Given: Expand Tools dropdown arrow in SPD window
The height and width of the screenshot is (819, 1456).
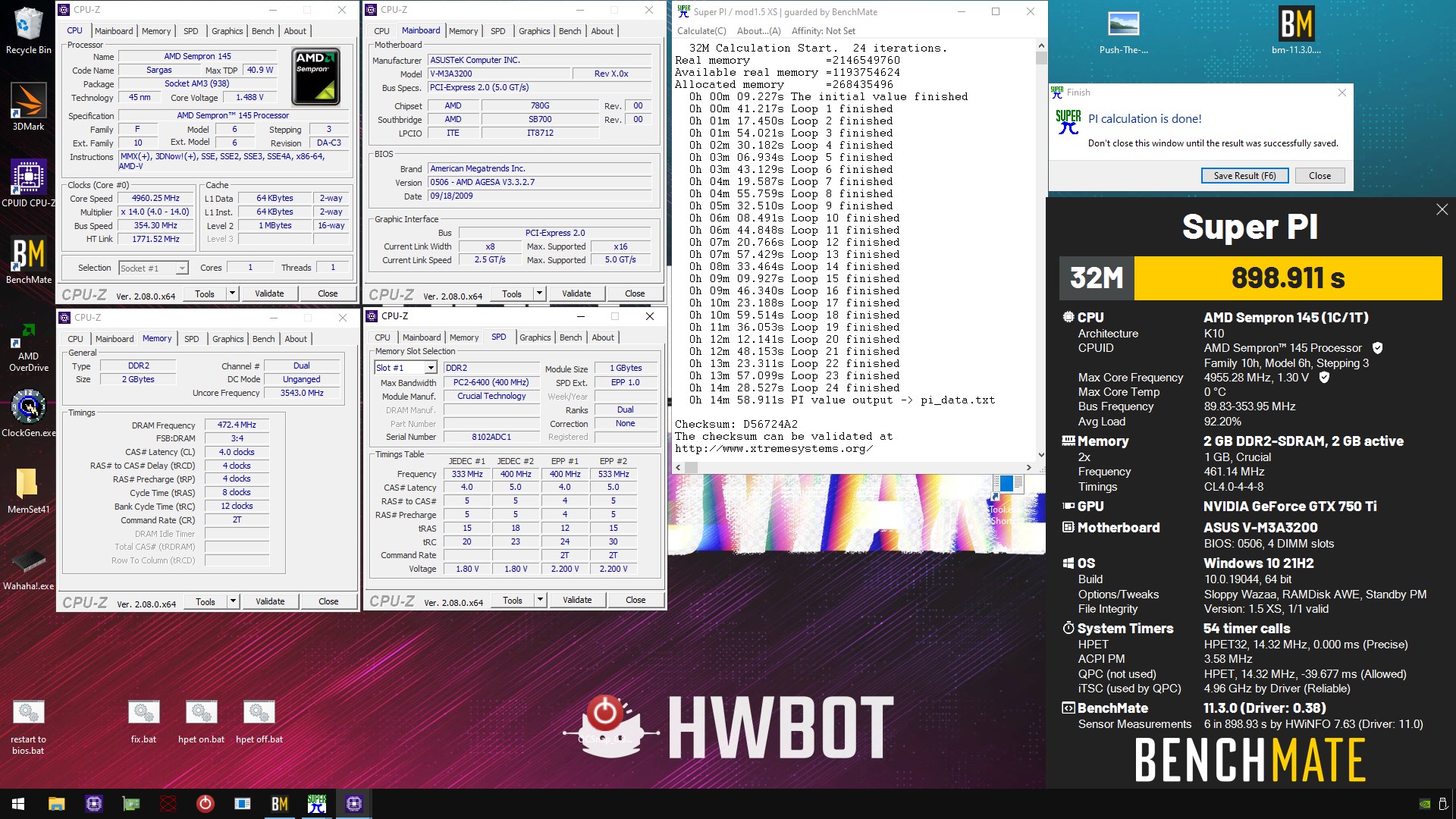Looking at the screenshot, I should (540, 600).
